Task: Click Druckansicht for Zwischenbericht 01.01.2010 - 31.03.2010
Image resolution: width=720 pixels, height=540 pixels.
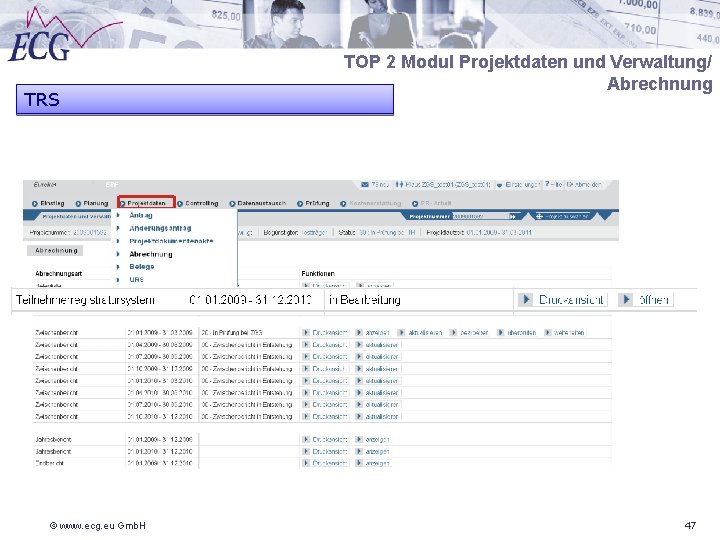Action: coord(325,381)
